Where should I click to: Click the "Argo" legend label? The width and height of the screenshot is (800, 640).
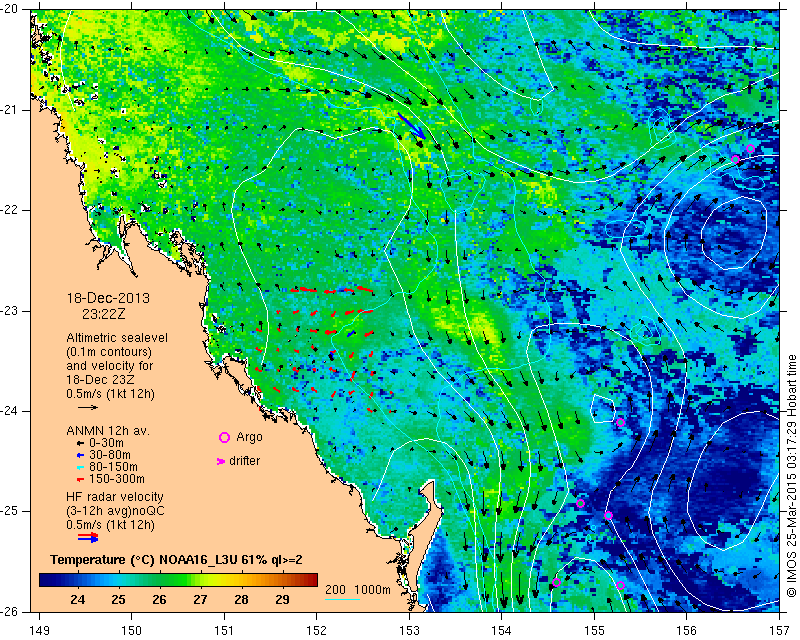[x=249, y=437]
